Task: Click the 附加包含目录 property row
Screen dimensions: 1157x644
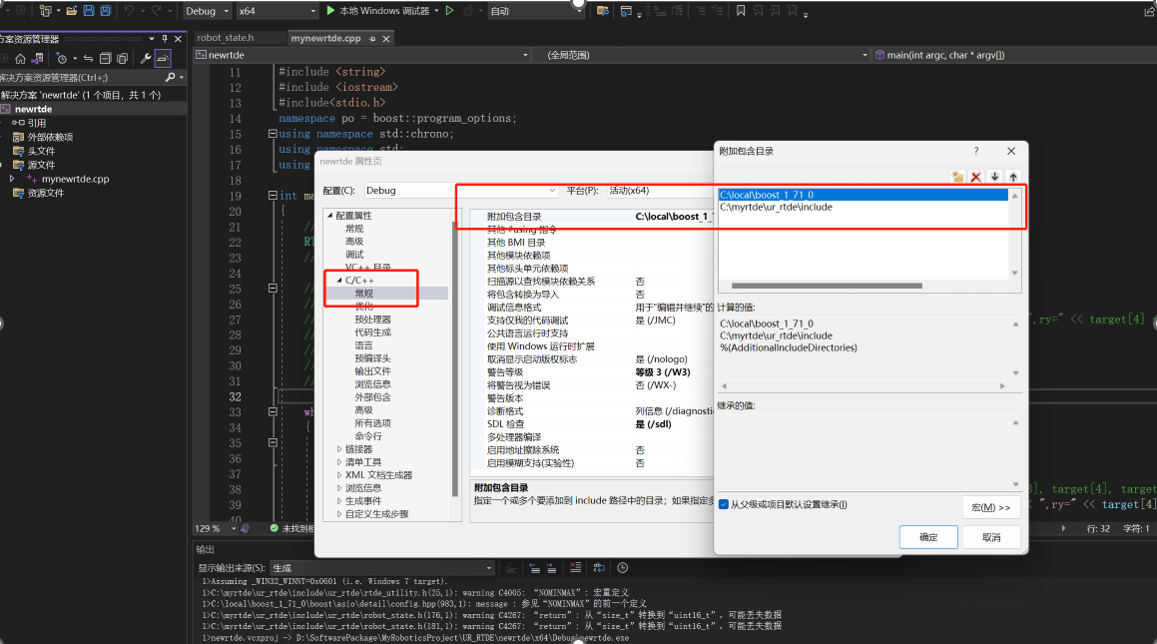Action: pyautogui.click(x=593, y=216)
